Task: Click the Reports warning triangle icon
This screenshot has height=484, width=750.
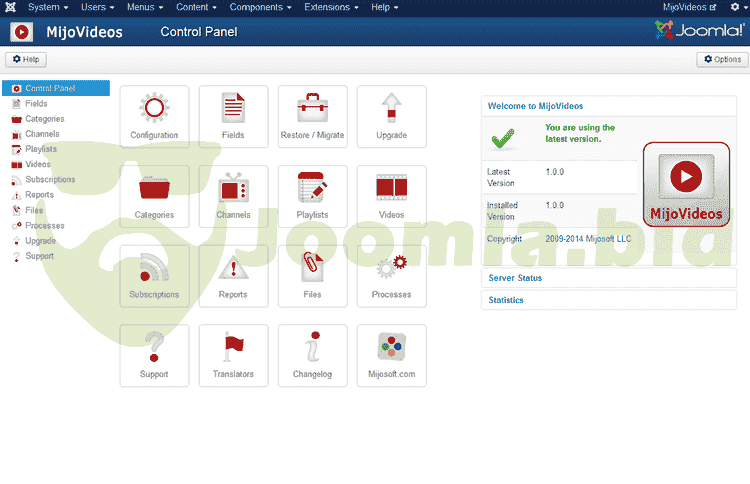Action: [233, 268]
